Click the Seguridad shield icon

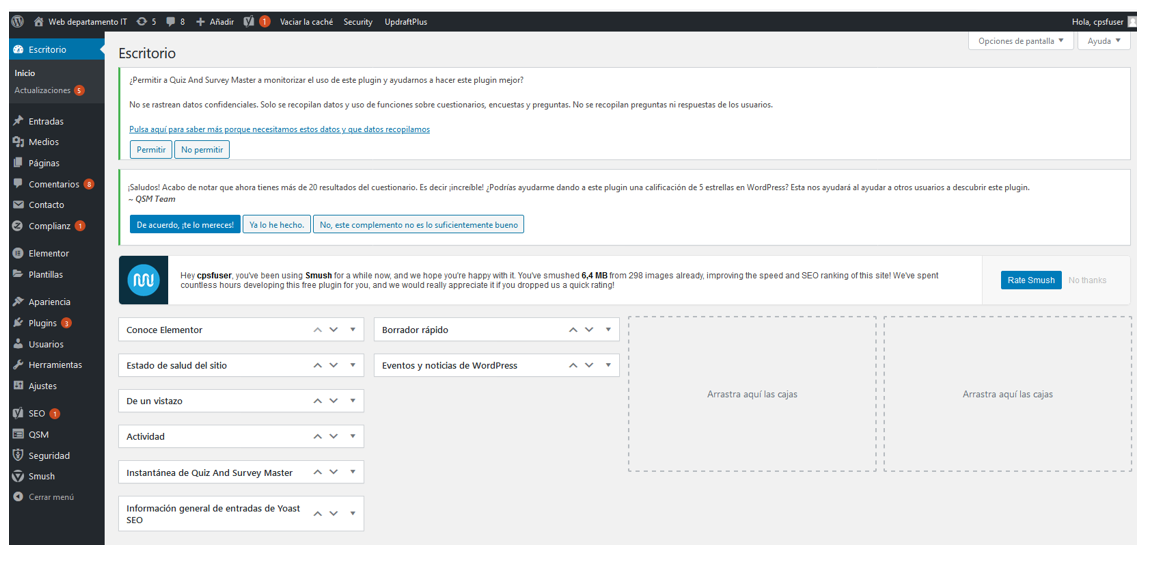(19, 455)
